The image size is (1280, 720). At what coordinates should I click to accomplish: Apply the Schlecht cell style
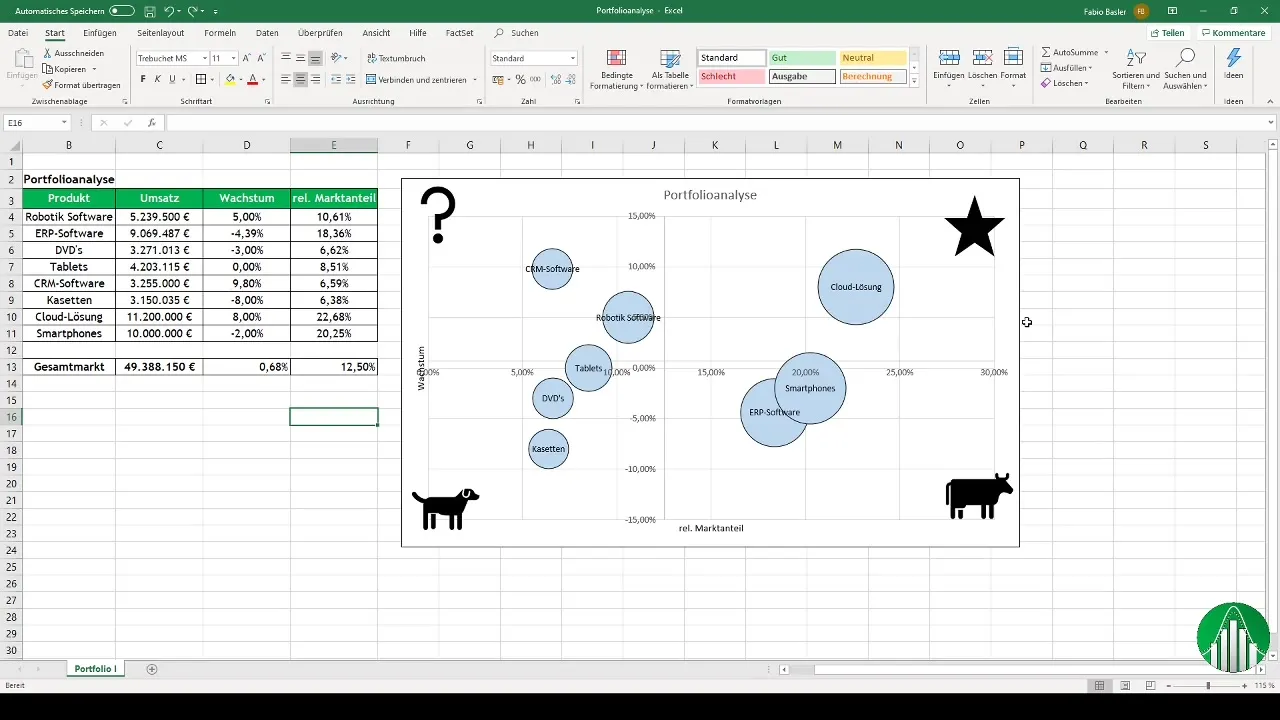coord(732,76)
